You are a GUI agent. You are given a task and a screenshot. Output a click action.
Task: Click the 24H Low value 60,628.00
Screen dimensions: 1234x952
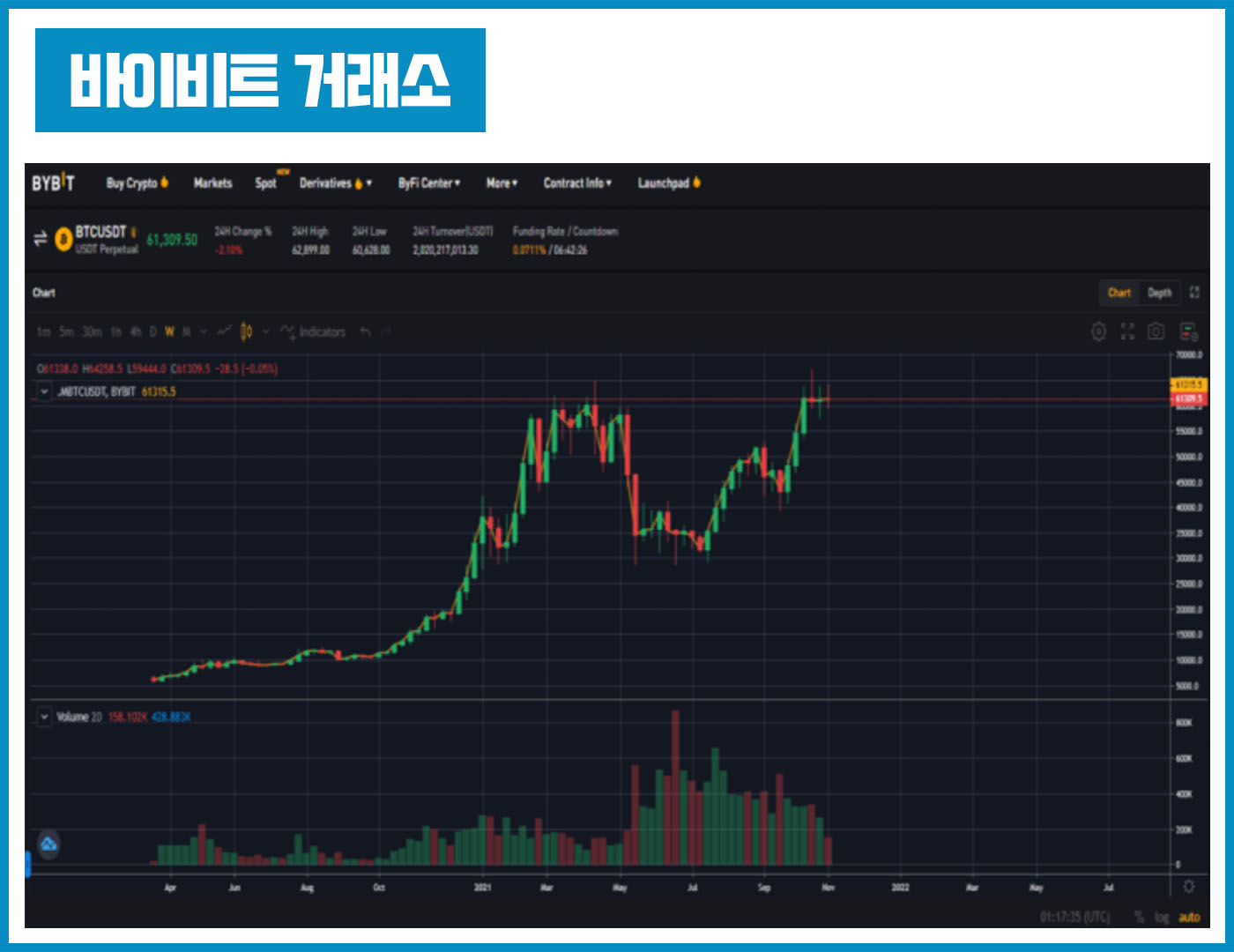(x=371, y=250)
